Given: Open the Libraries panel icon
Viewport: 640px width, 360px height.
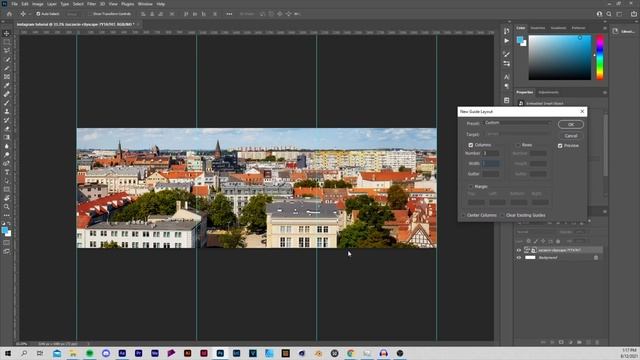Looking at the screenshot, I should click(616, 31).
